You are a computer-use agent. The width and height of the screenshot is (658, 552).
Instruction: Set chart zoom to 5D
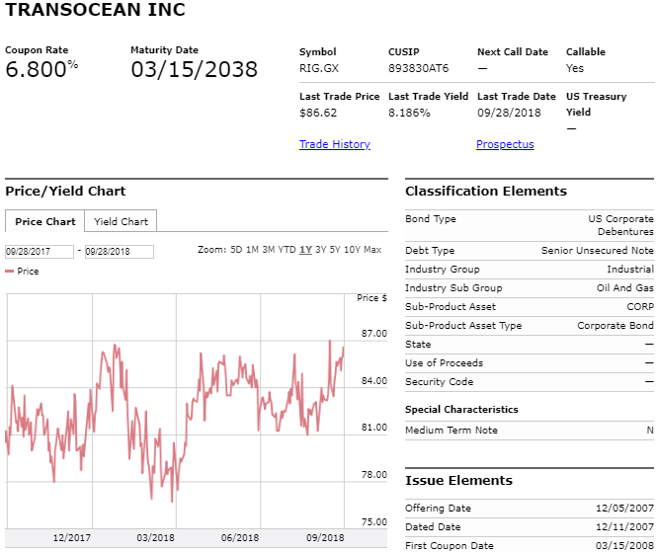236,250
